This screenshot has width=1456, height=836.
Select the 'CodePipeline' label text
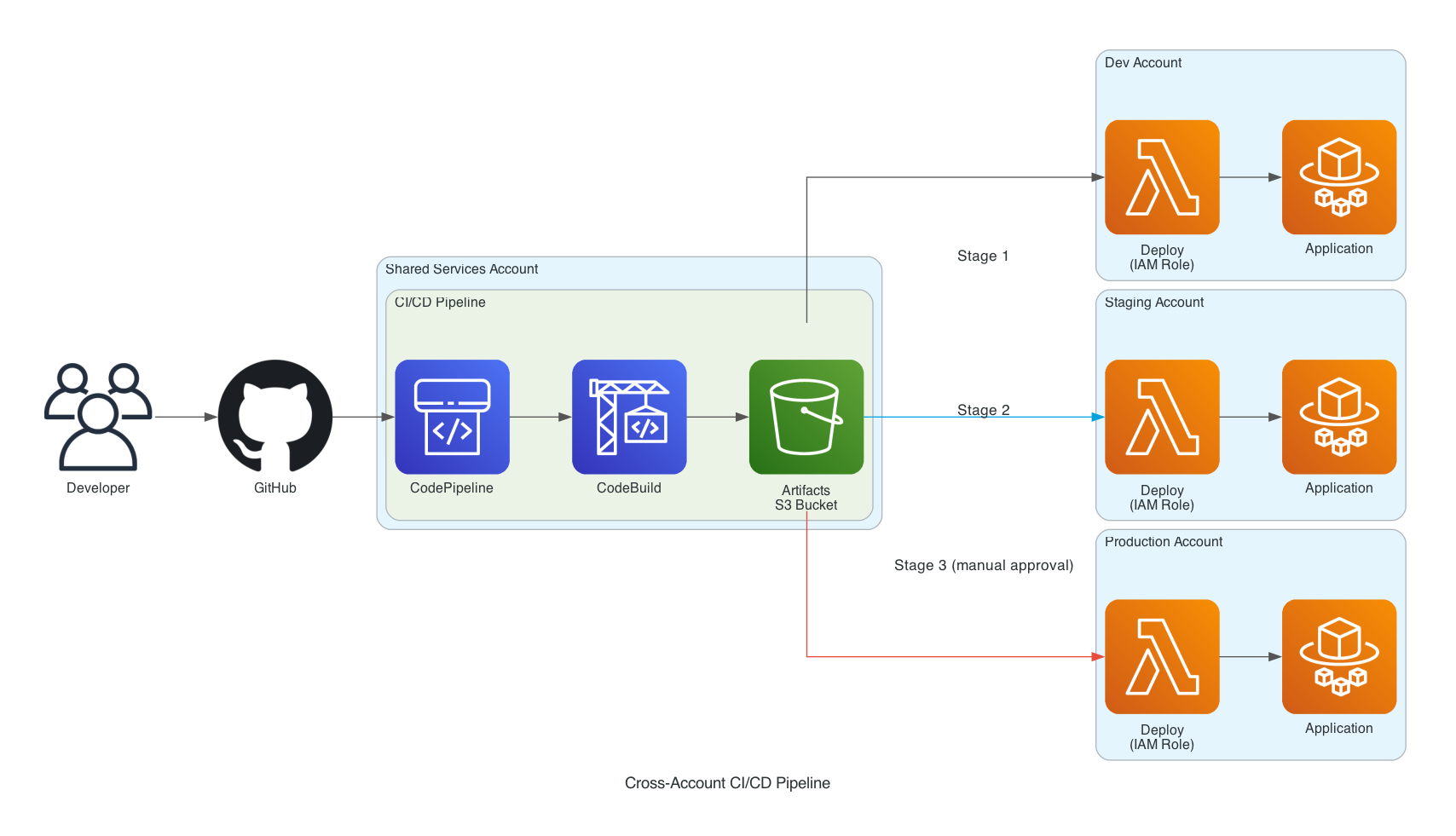[x=452, y=488]
